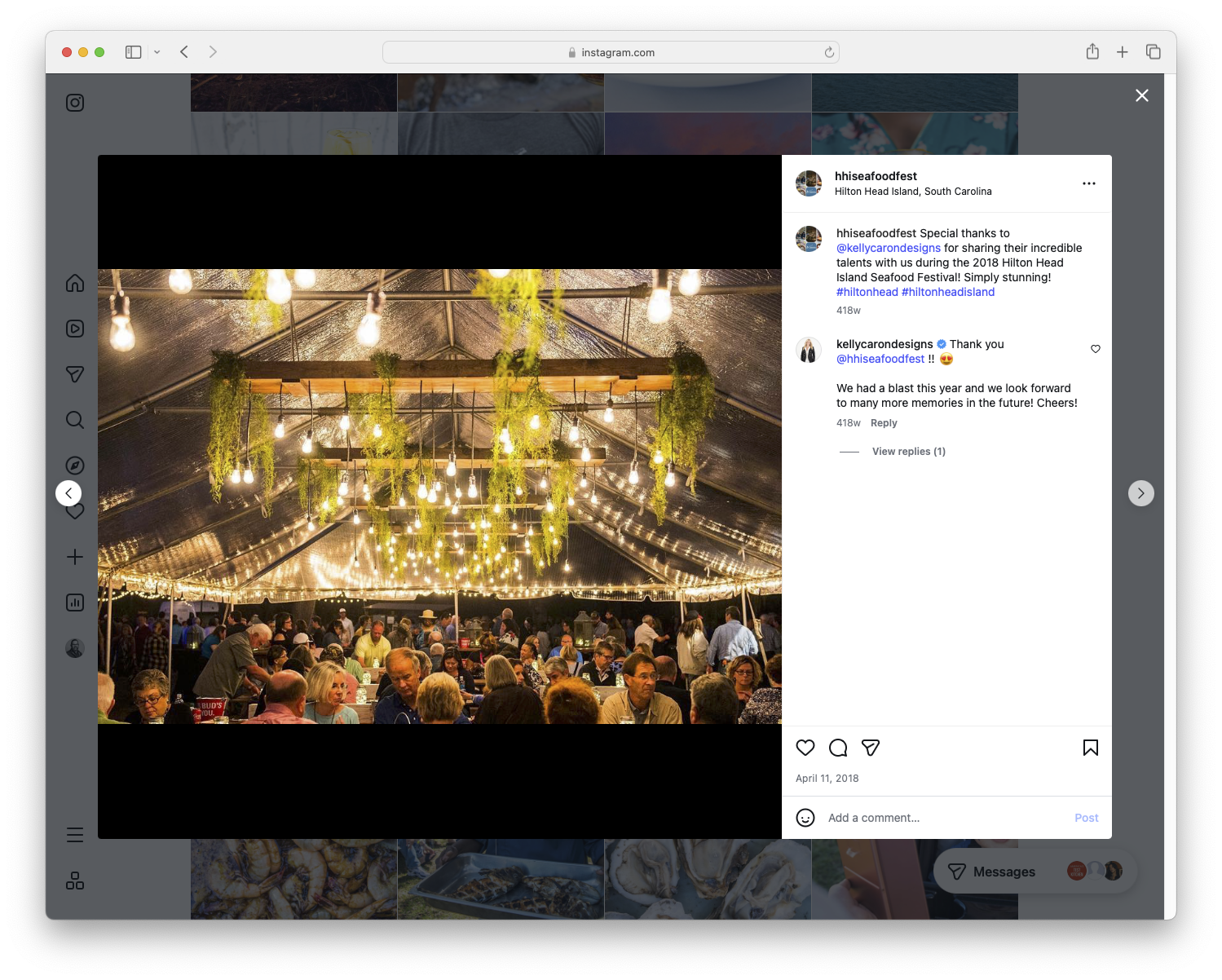Viewport: 1222px width, 980px height.
Task: Open the emoji picker in the comment bar
Action: pyautogui.click(x=805, y=817)
